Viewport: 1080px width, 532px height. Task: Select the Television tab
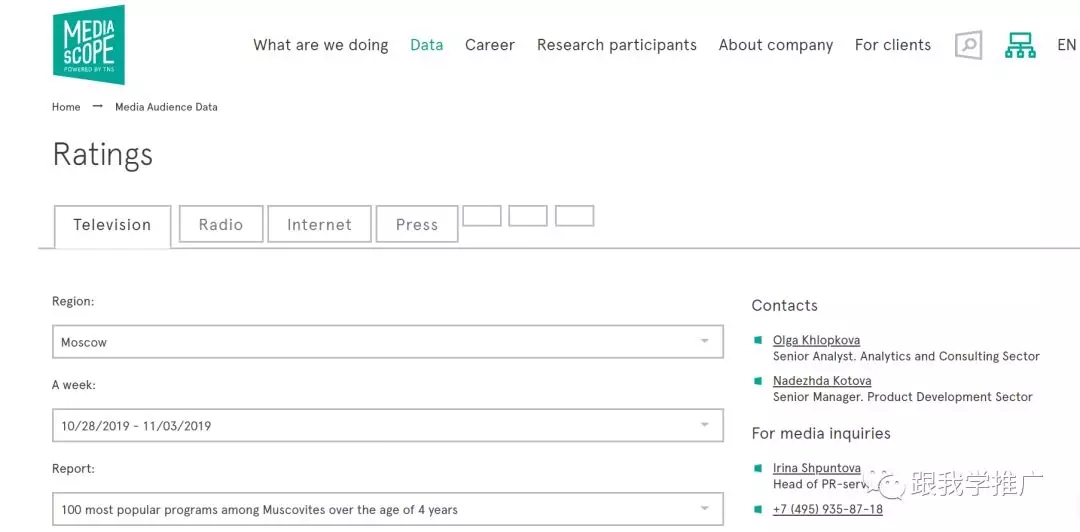[112, 225]
